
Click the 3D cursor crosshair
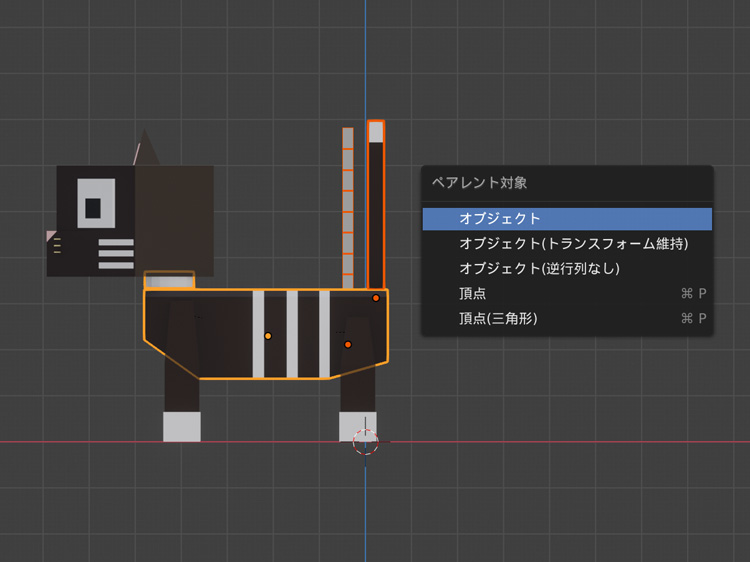[366, 441]
